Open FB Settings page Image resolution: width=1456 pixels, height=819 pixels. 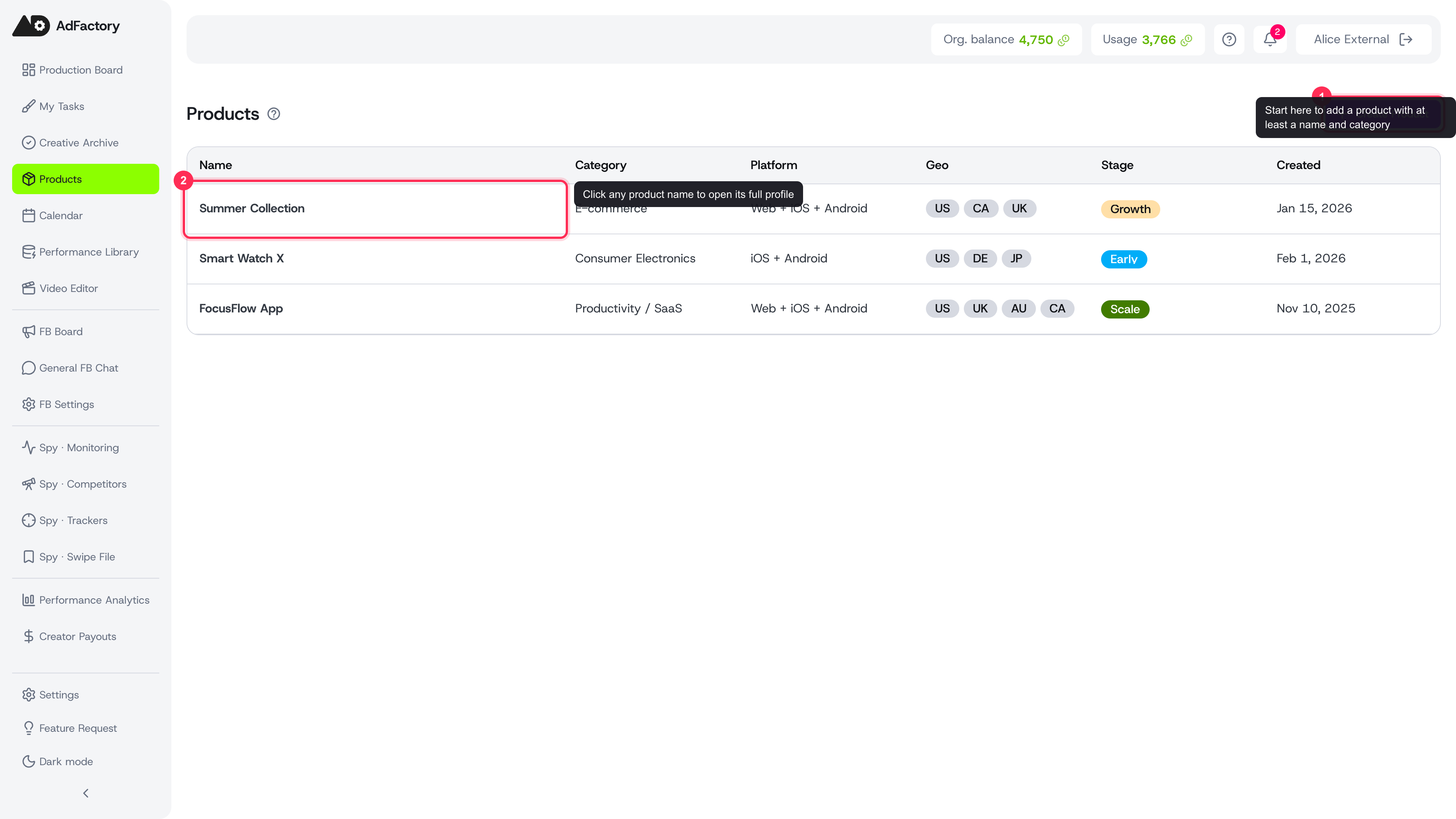click(85, 405)
